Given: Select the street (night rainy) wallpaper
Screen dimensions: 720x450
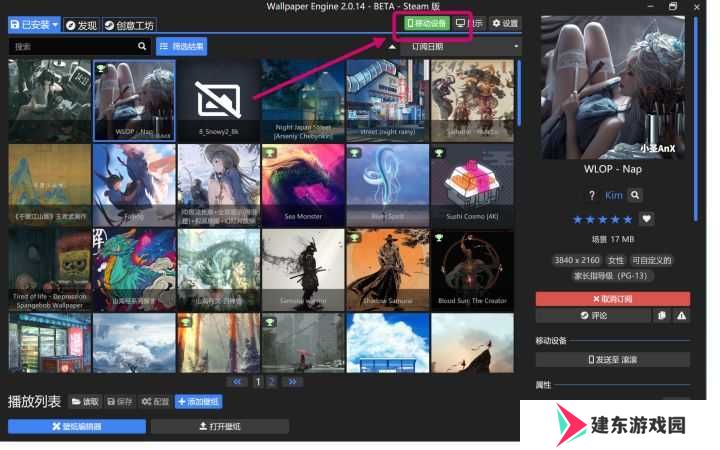Looking at the screenshot, I should click(x=388, y=101).
